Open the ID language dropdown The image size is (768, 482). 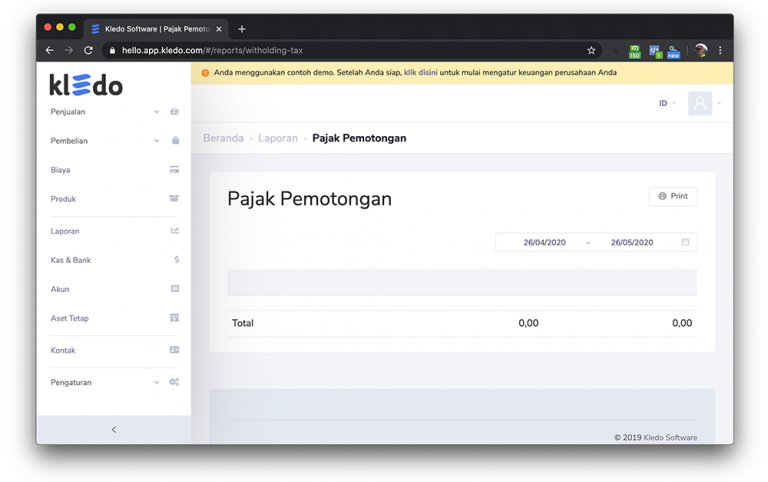pyautogui.click(x=667, y=103)
